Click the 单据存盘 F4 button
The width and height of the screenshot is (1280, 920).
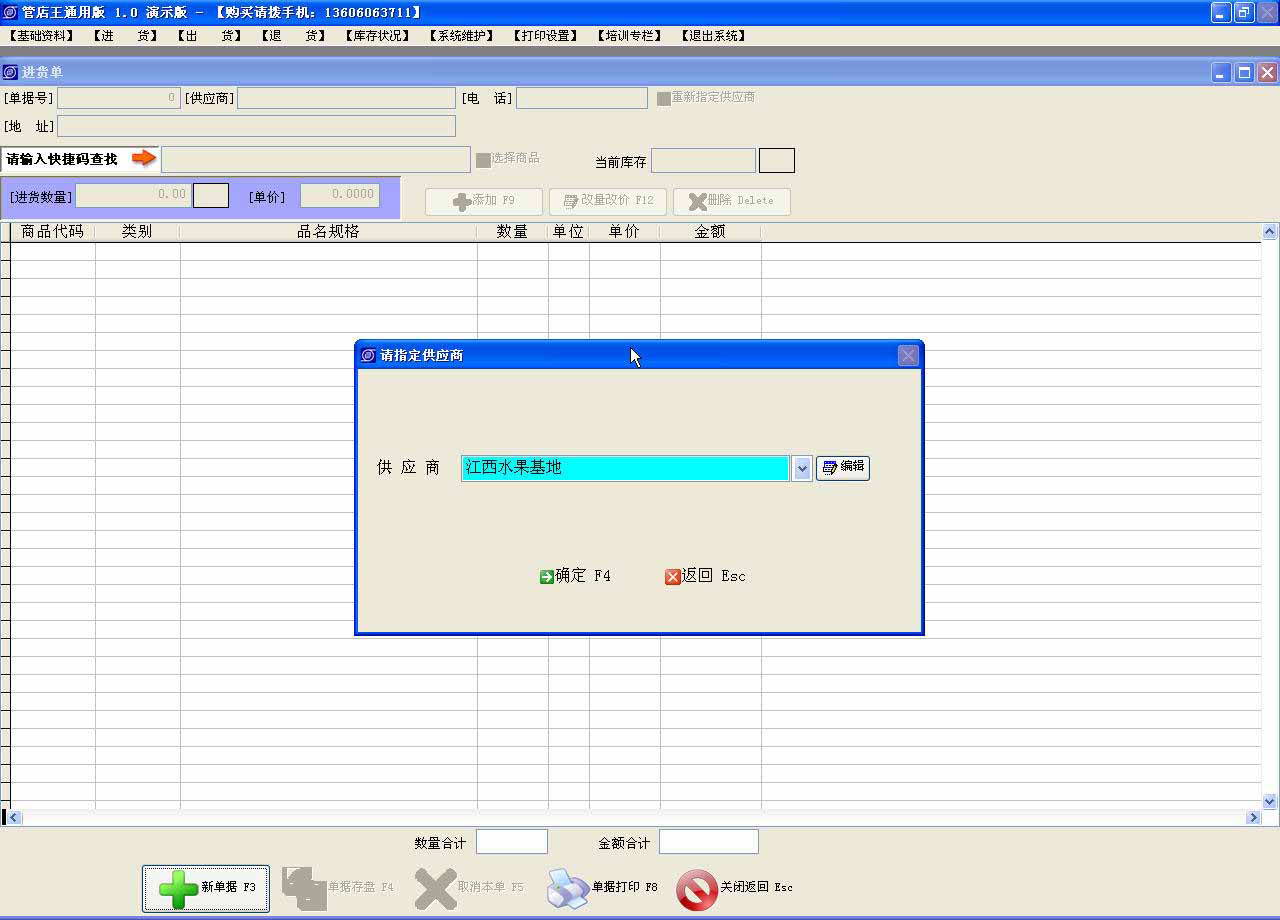339,888
